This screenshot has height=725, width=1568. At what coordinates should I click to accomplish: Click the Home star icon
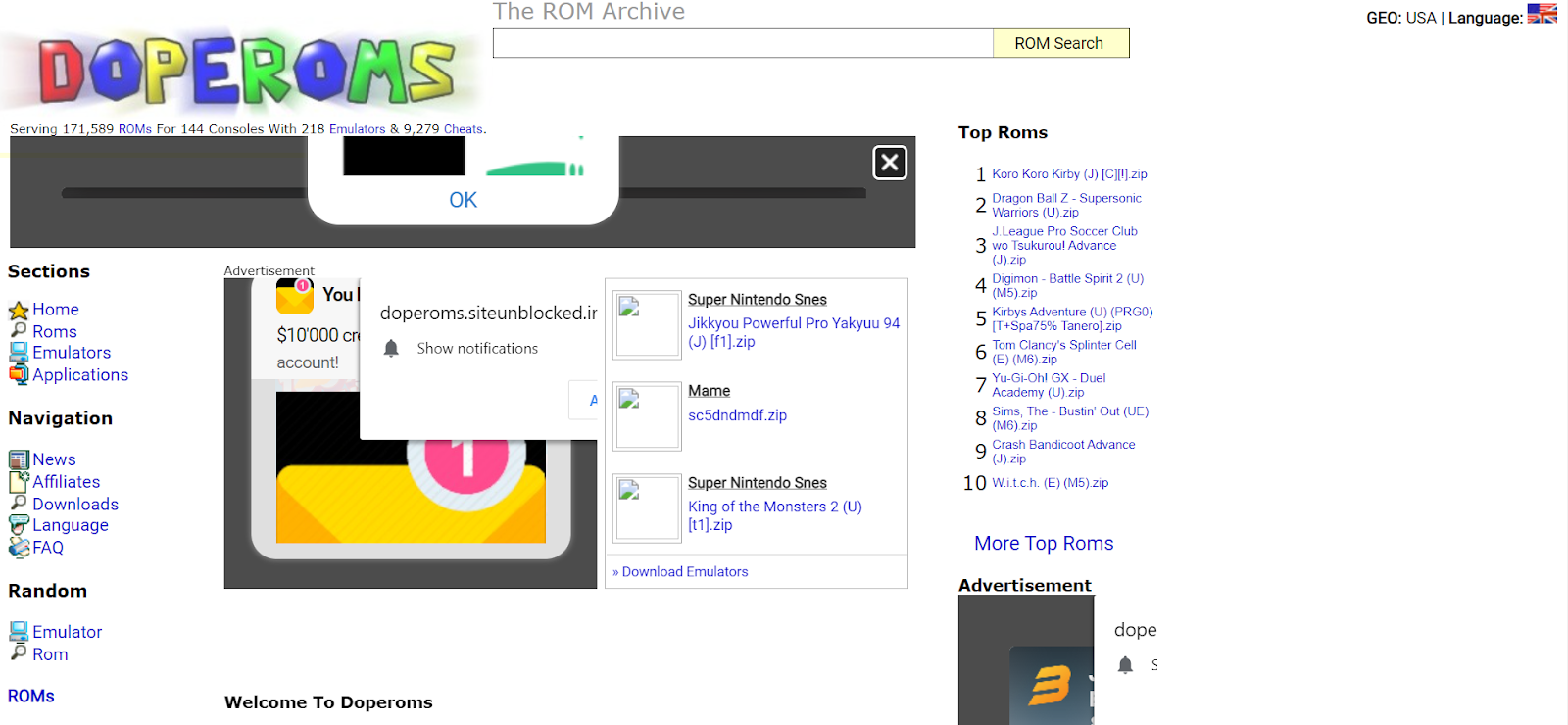pos(19,311)
